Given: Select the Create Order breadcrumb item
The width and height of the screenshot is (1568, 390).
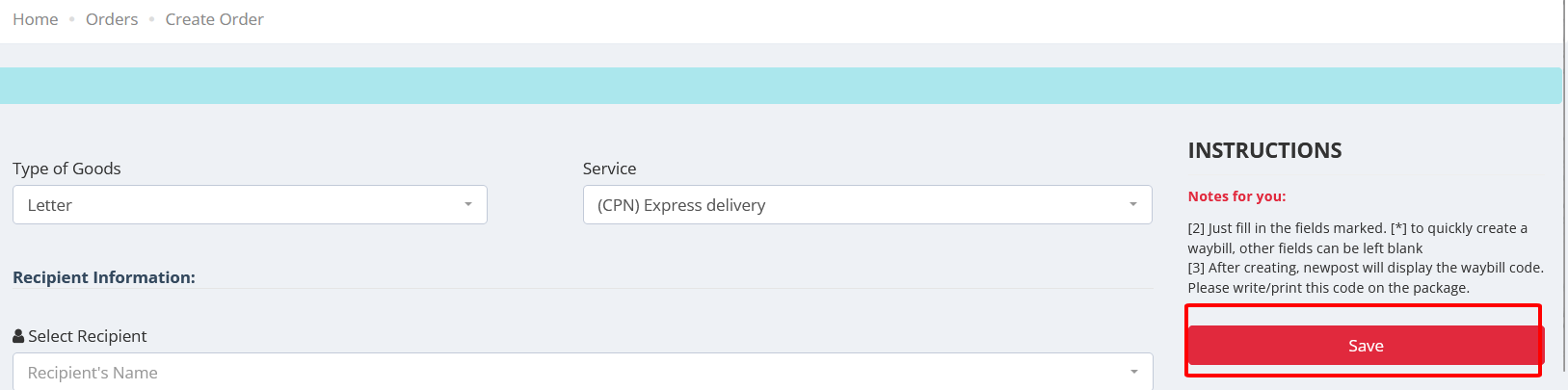Looking at the screenshot, I should [214, 19].
